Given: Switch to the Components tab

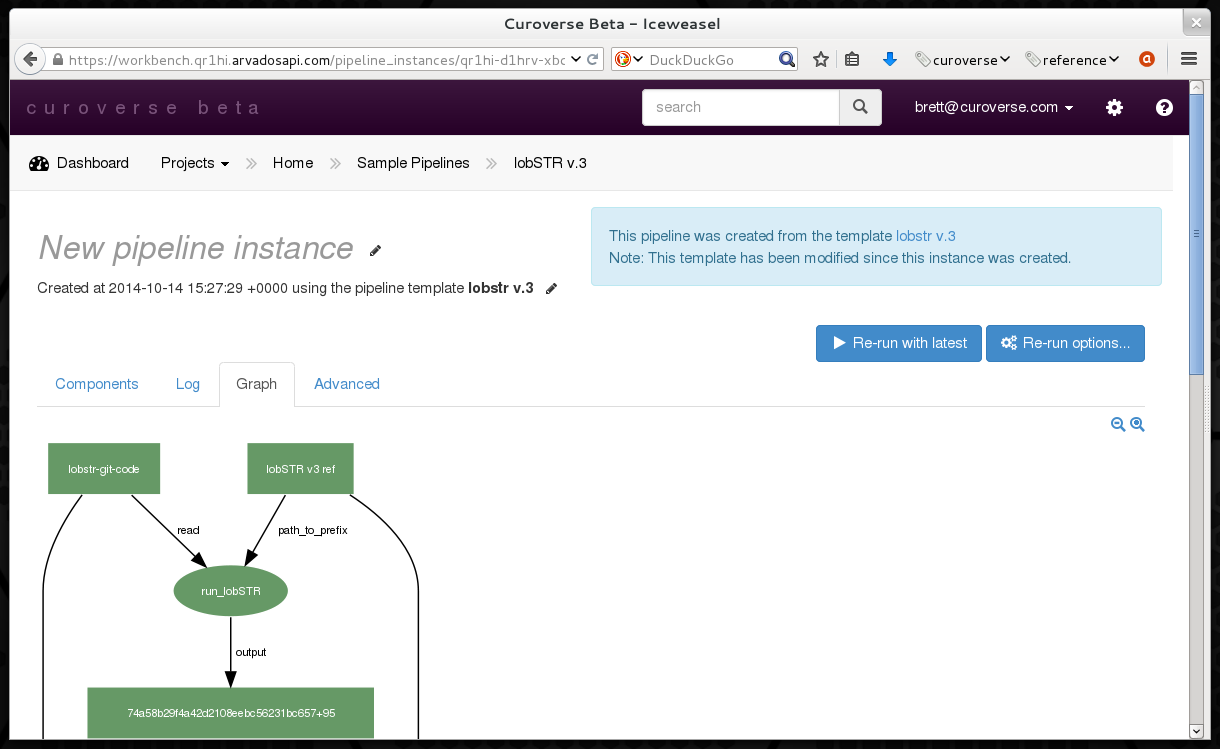Looking at the screenshot, I should pyautogui.click(x=97, y=384).
